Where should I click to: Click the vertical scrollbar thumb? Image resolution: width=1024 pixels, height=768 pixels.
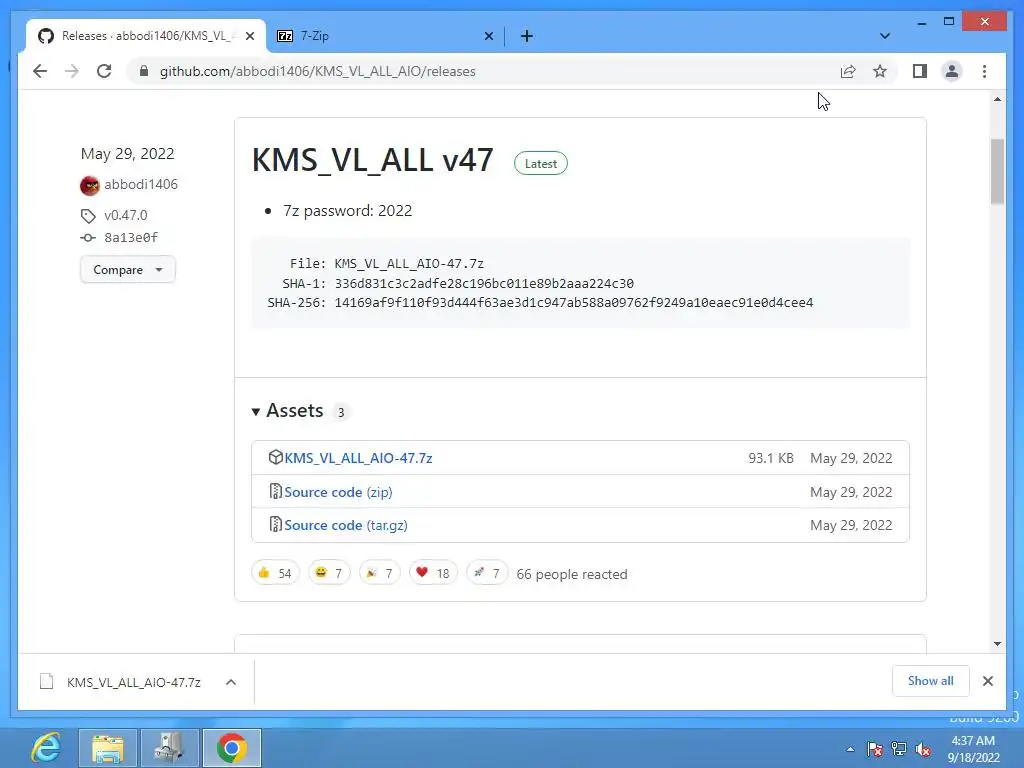point(997,171)
